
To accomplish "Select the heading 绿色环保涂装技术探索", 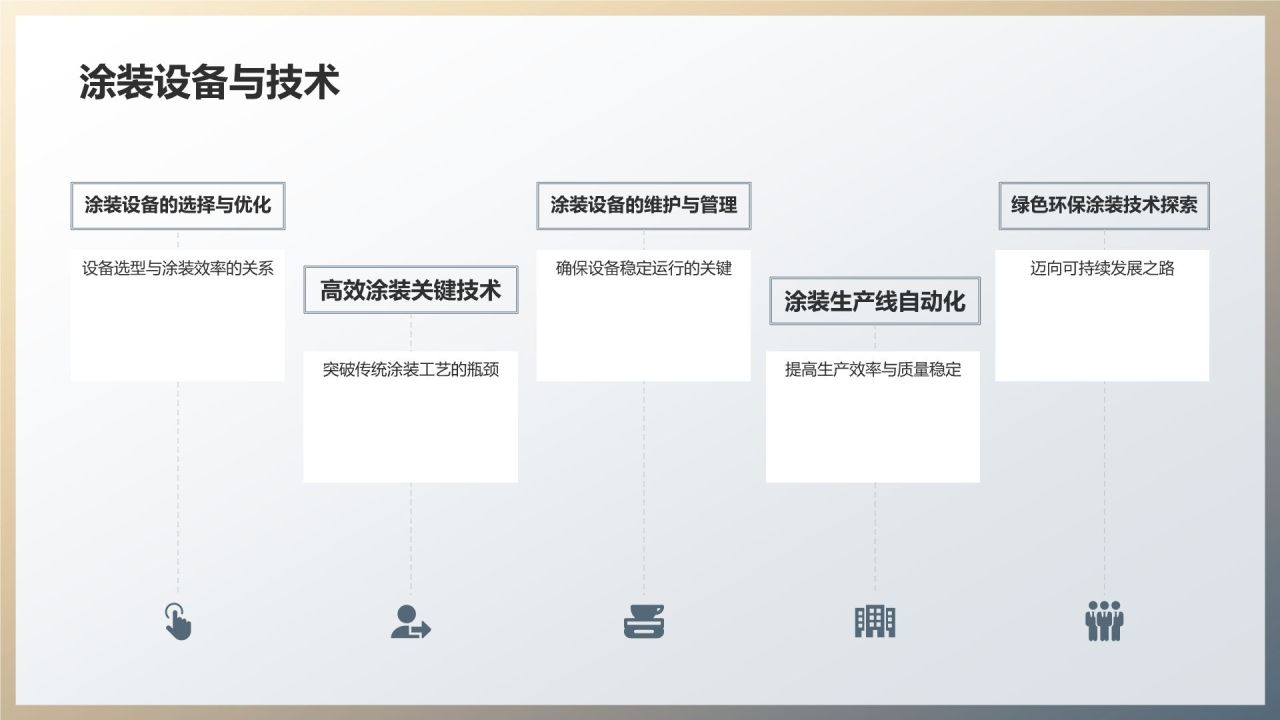I will pyautogui.click(x=1104, y=205).
